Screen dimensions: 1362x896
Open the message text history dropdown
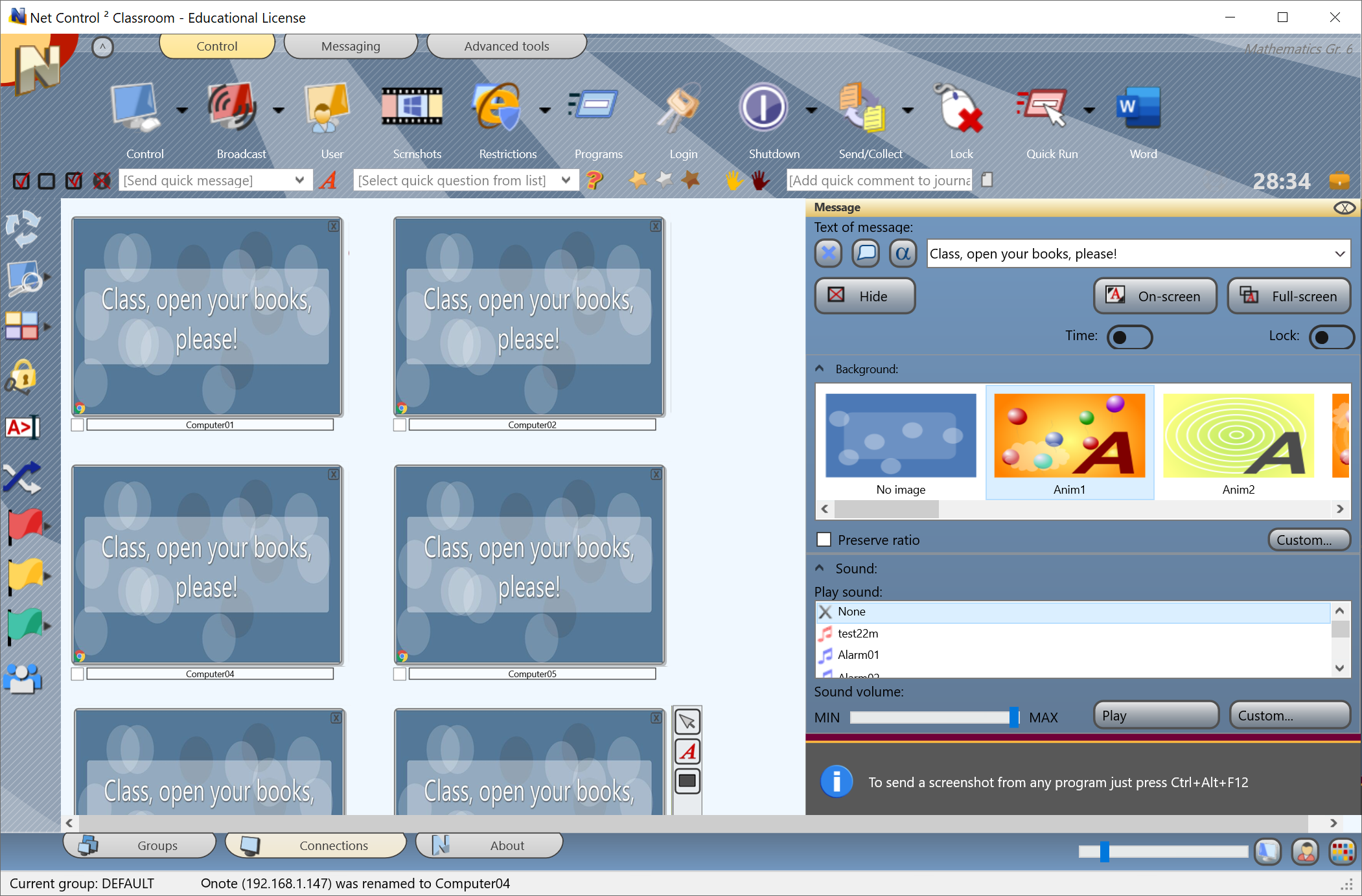[x=1340, y=254]
